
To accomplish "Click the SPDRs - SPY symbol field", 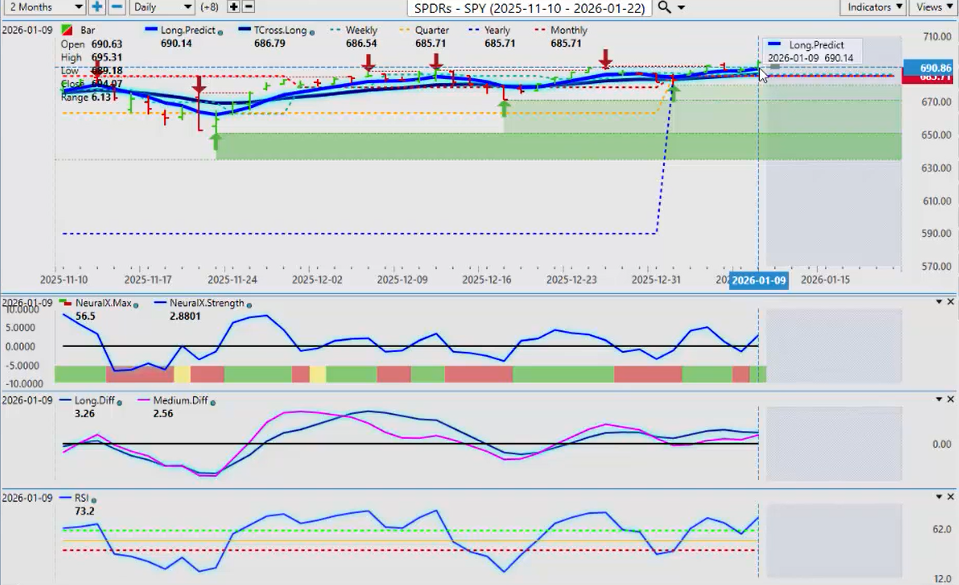I will pos(530,7).
